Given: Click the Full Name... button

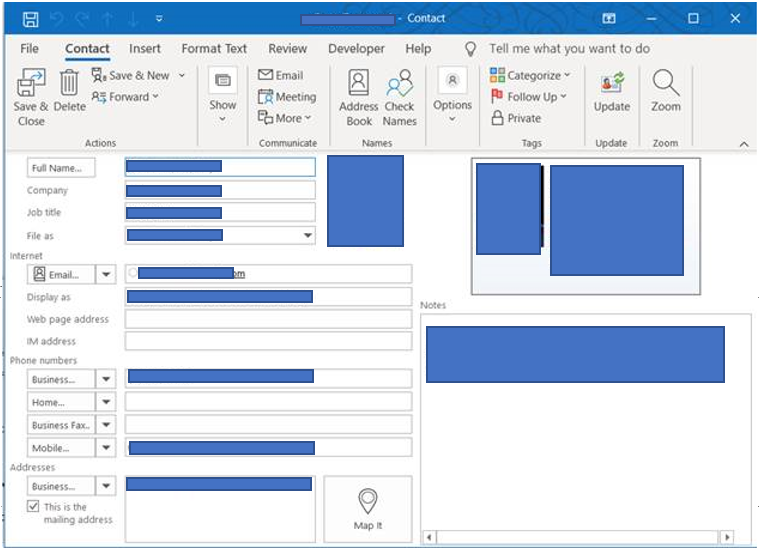Looking at the screenshot, I should coord(61,168).
